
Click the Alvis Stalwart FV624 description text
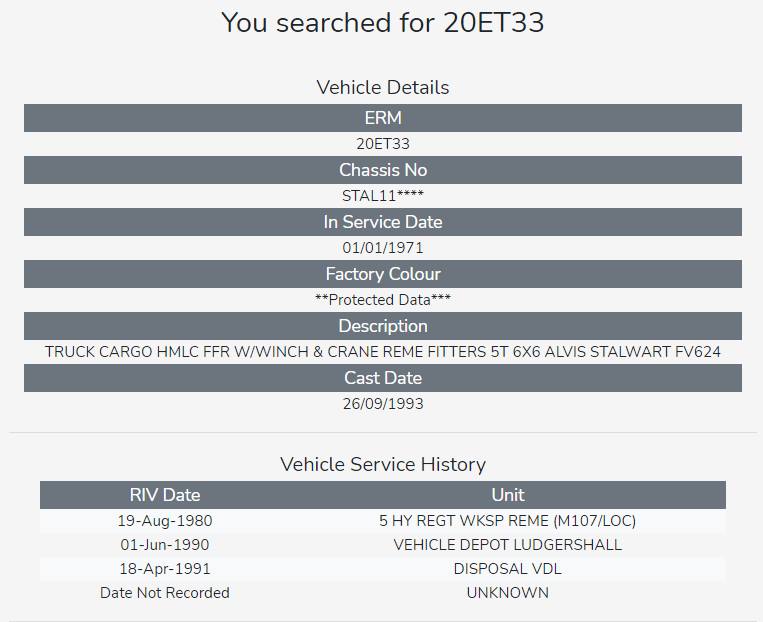coord(382,352)
